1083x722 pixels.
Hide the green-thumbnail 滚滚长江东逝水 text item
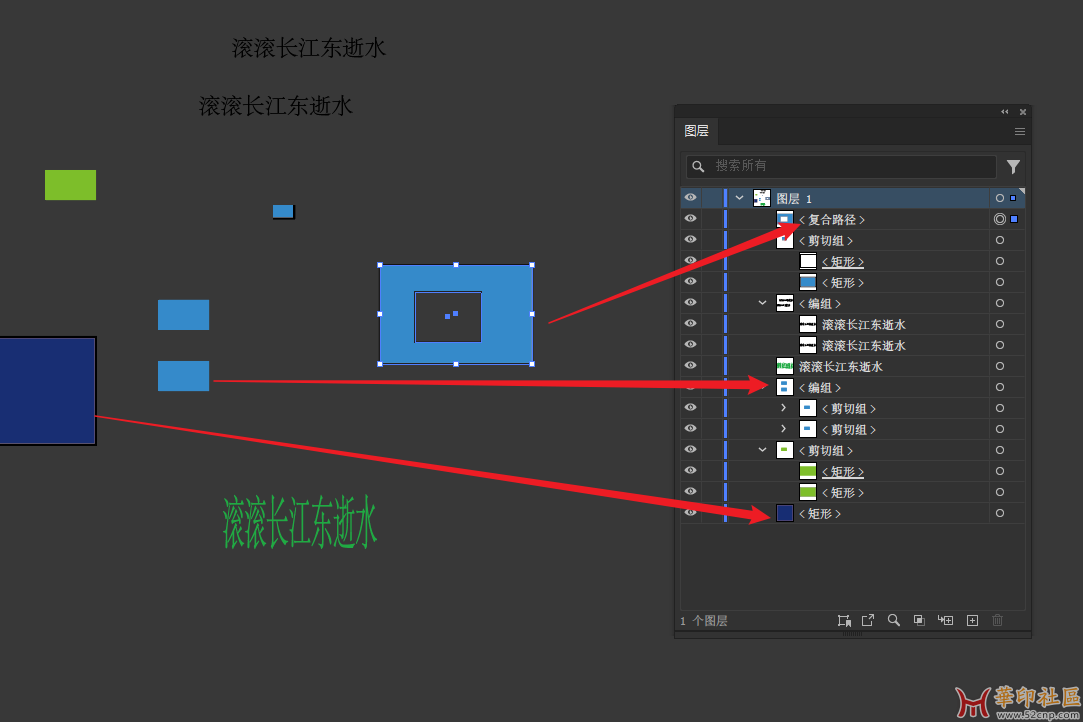tap(690, 365)
